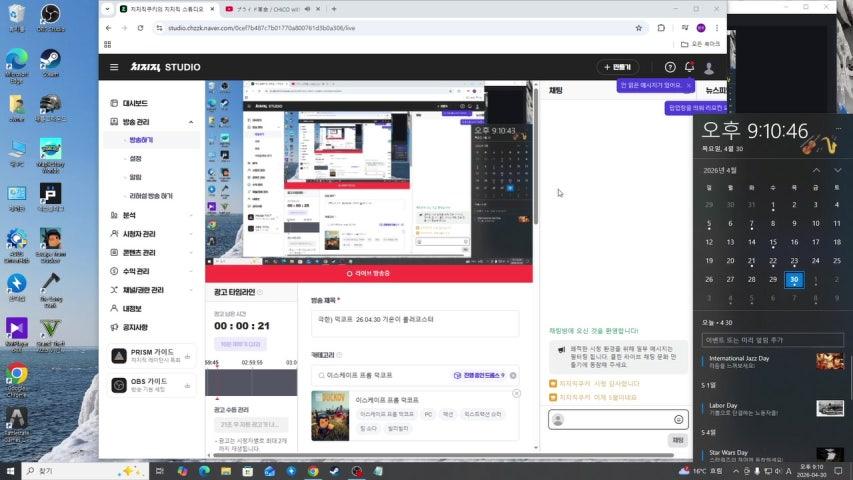Download the PRISM 가이드
This screenshot has width=853, height=480.
188,356
